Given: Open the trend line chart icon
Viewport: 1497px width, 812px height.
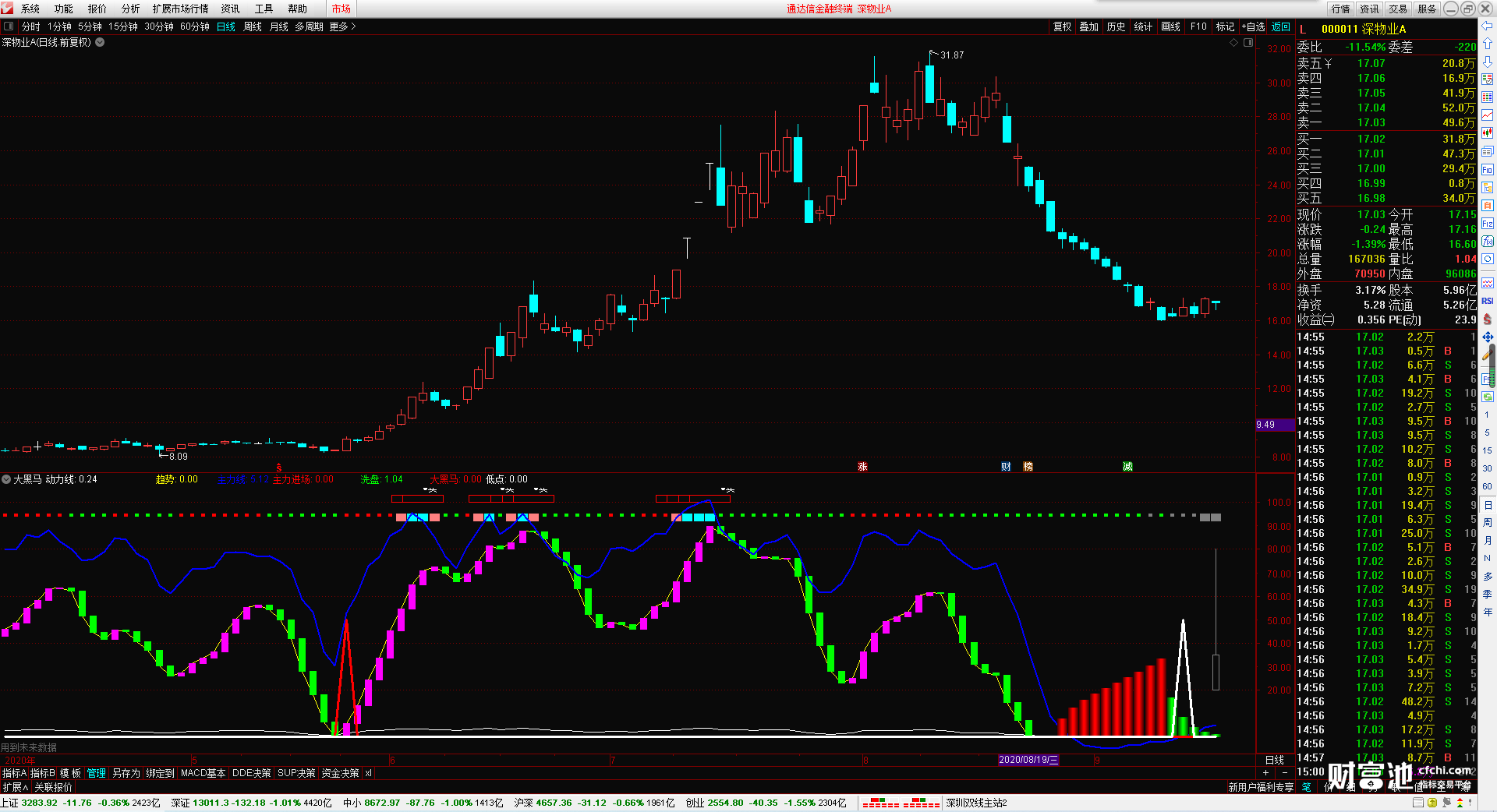Looking at the screenshot, I should (x=1488, y=115).
